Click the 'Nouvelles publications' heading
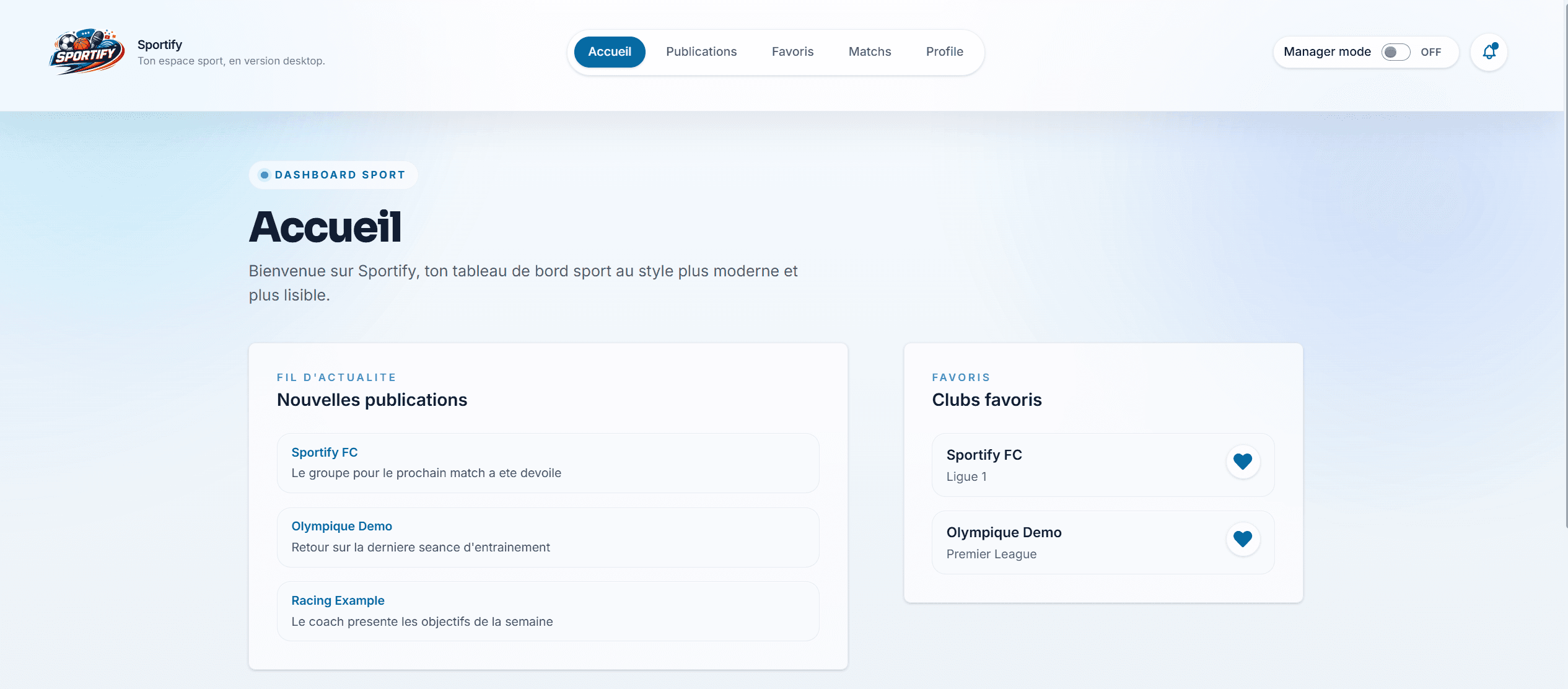The height and width of the screenshot is (689, 1568). point(372,400)
